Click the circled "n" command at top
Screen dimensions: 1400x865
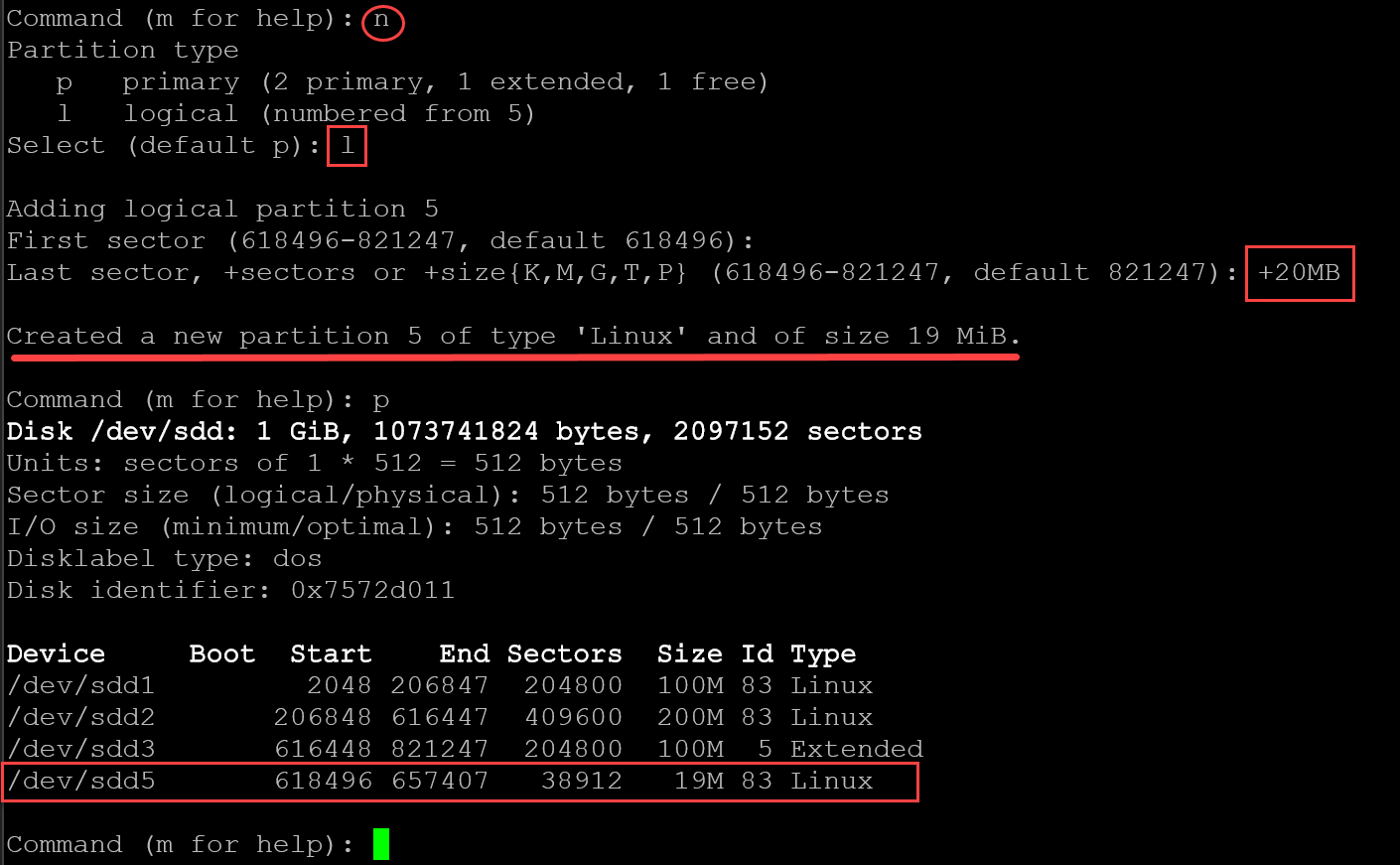click(381, 20)
